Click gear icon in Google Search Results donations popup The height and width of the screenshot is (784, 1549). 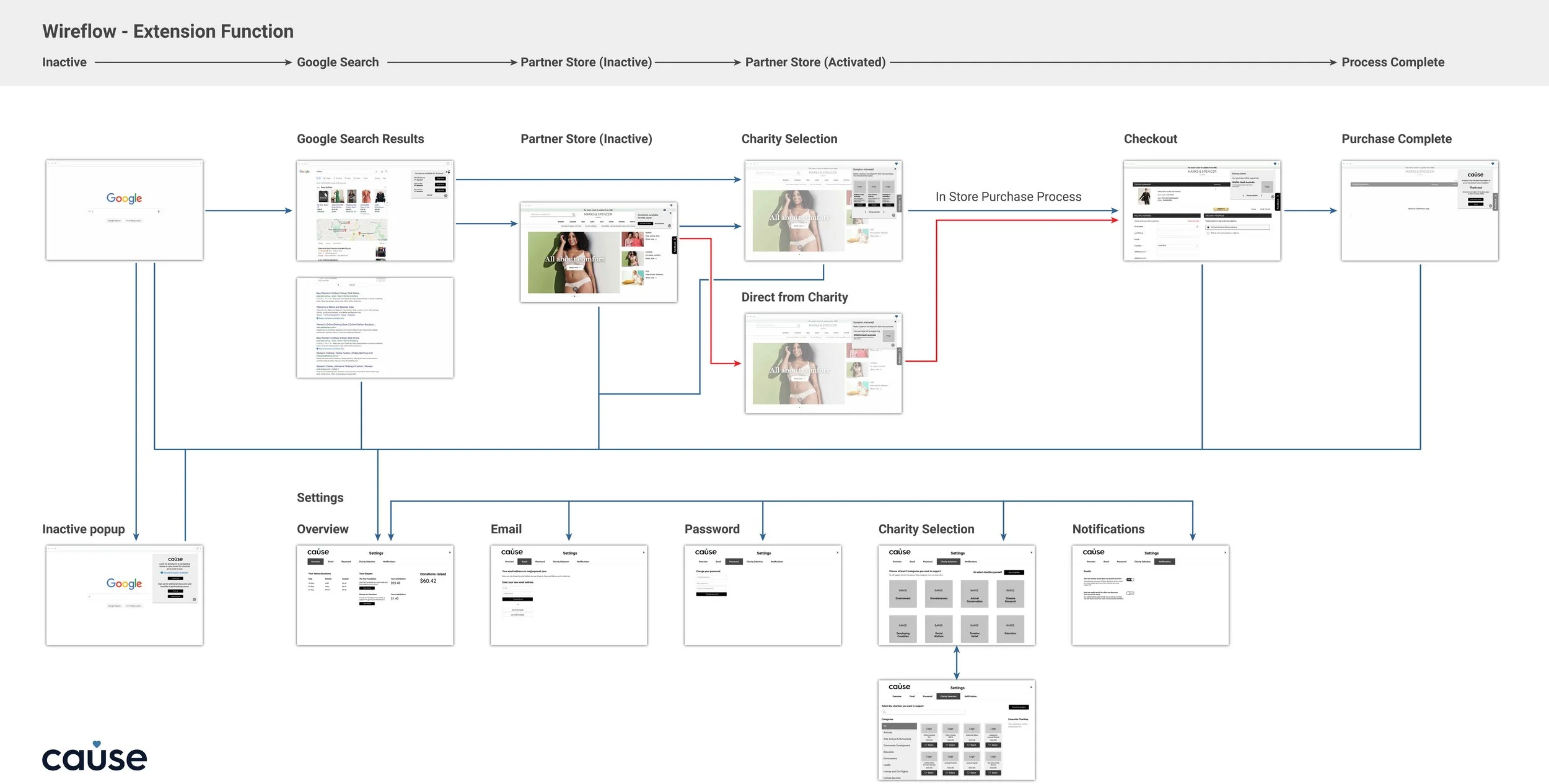point(445,196)
